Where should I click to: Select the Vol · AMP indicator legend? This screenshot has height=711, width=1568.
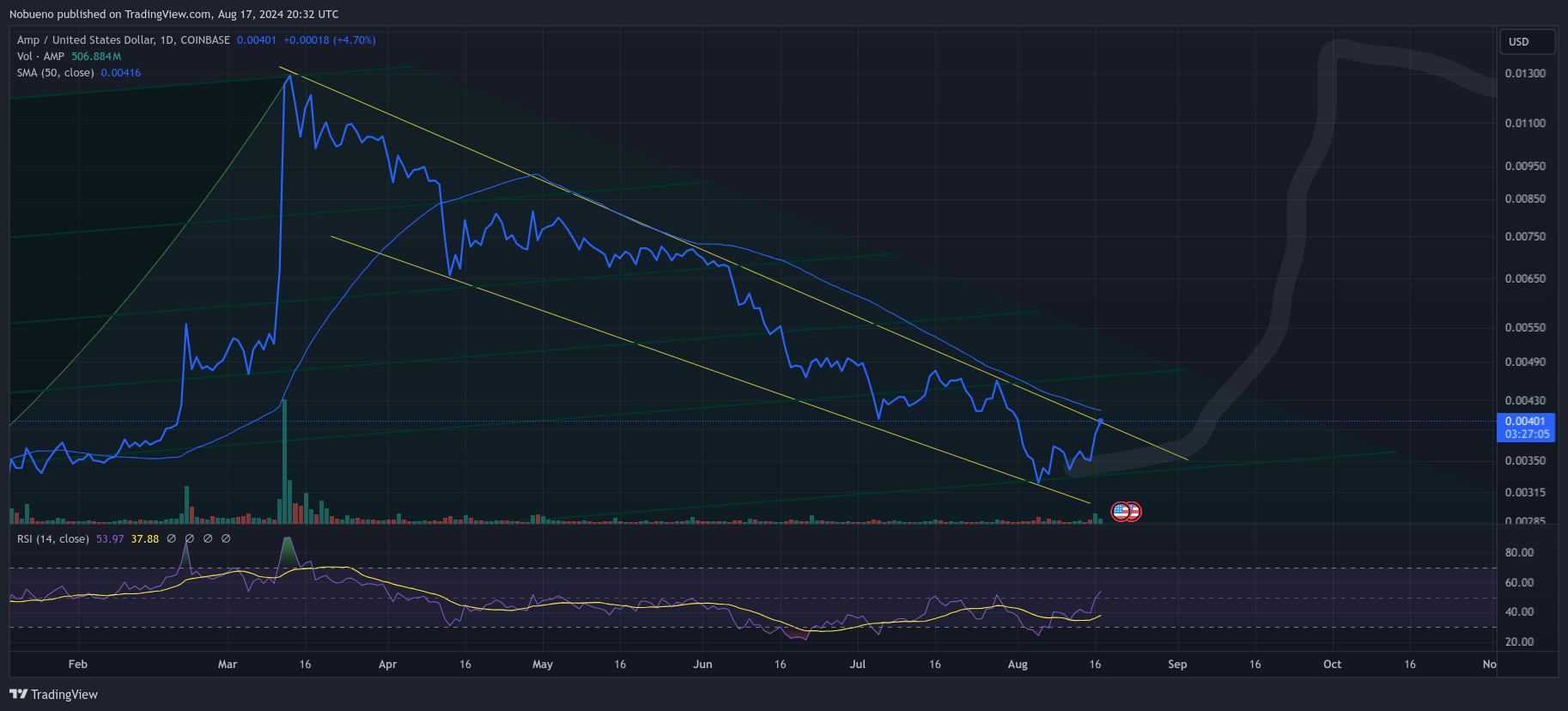(40, 56)
